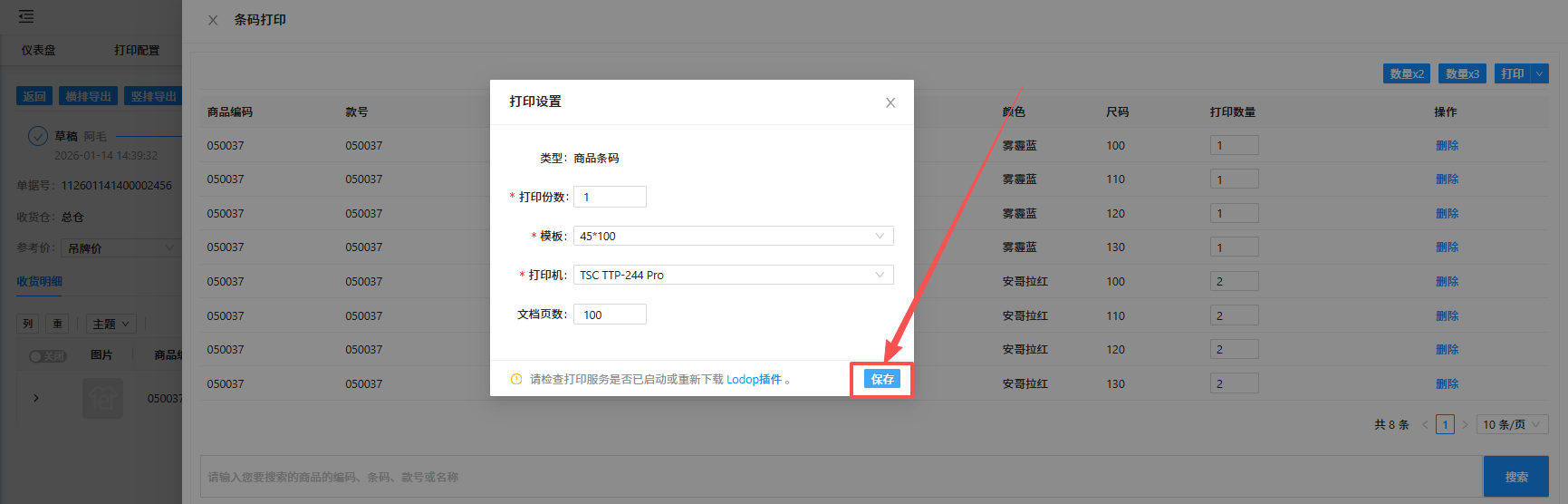Click into the 打印份数 input field
The width and height of the screenshot is (1568, 504).
click(610, 197)
